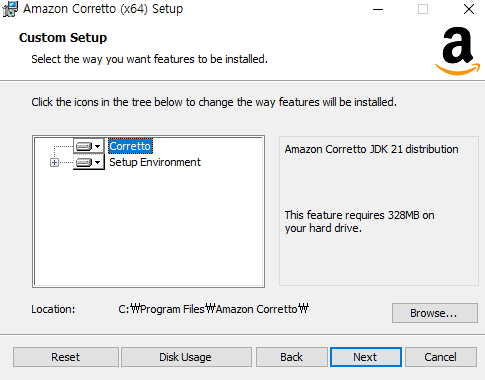Close the setup window
485x380 pixels.
click(x=469, y=9)
